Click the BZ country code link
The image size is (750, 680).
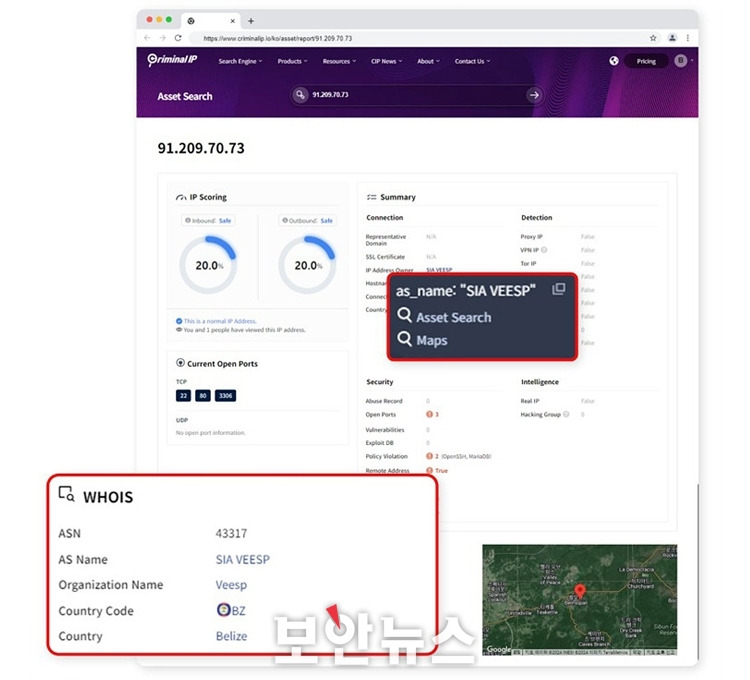pos(231,610)
